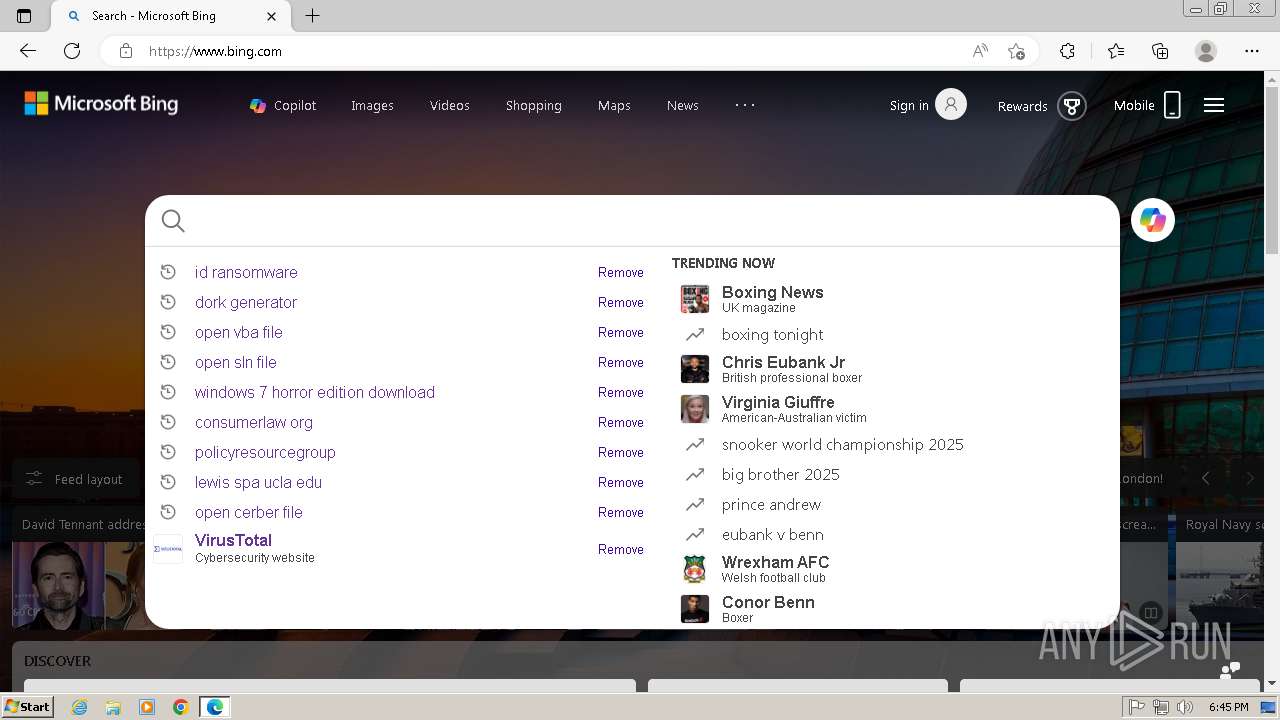Remove open vba file from history

pyautogui.click(x=621, y=332)
